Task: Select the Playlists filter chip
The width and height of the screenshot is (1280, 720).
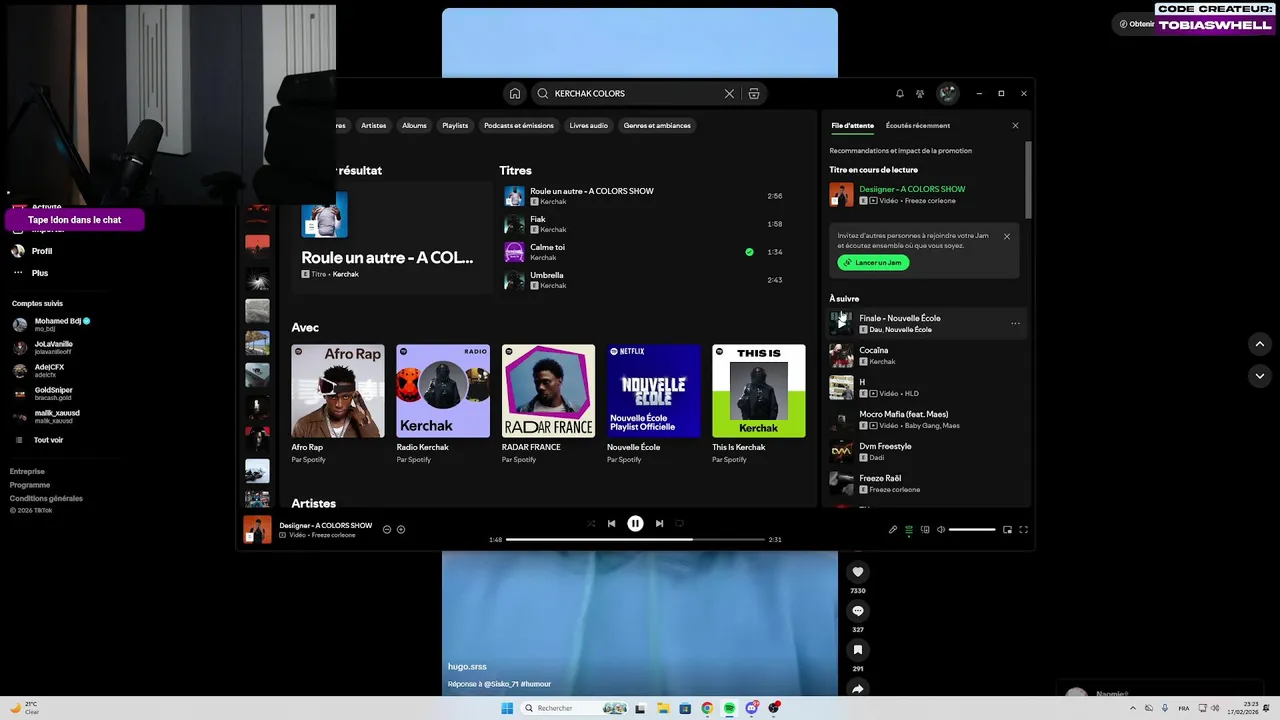Action: 455,125
